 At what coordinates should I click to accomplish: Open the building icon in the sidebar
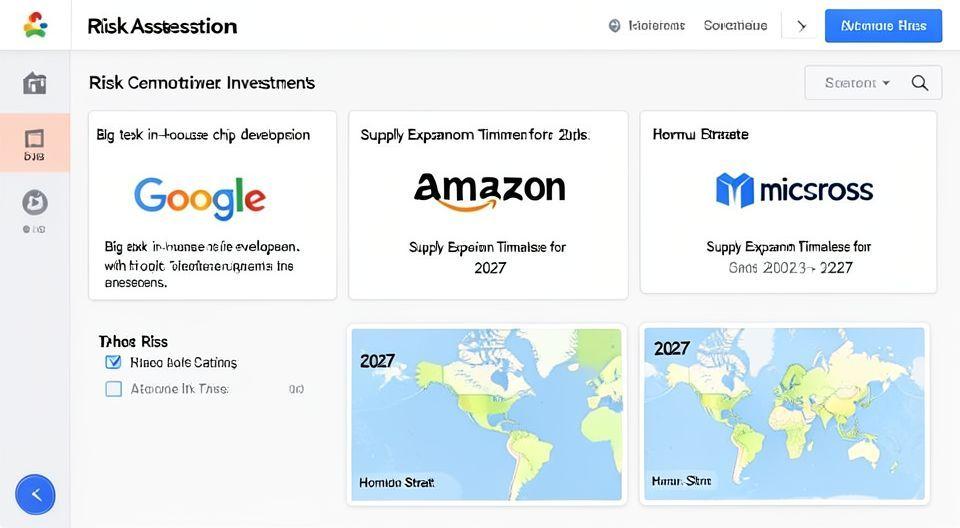35,83
